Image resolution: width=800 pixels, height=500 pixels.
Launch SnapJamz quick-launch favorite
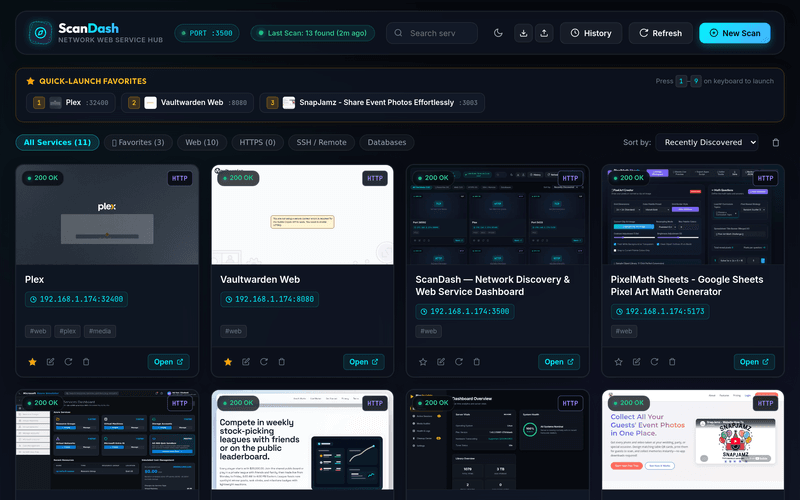pyautogui.click(x=372, y=103)
